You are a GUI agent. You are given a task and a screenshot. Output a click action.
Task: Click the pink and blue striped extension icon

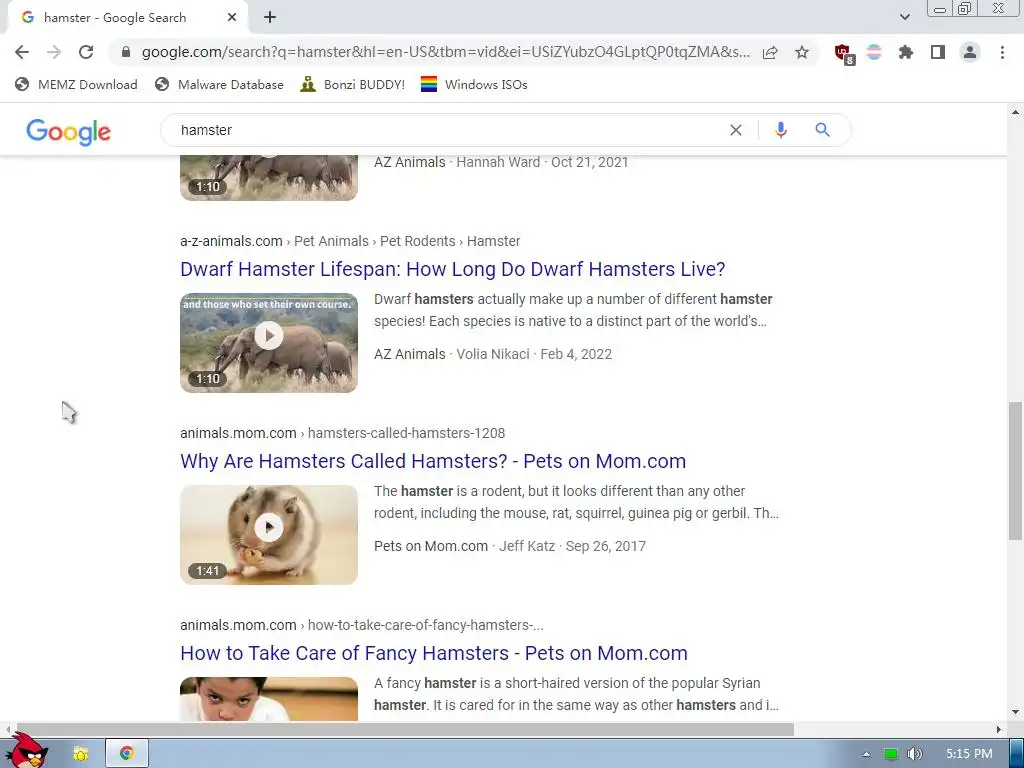pyautogui.click(x=874, y=52)
